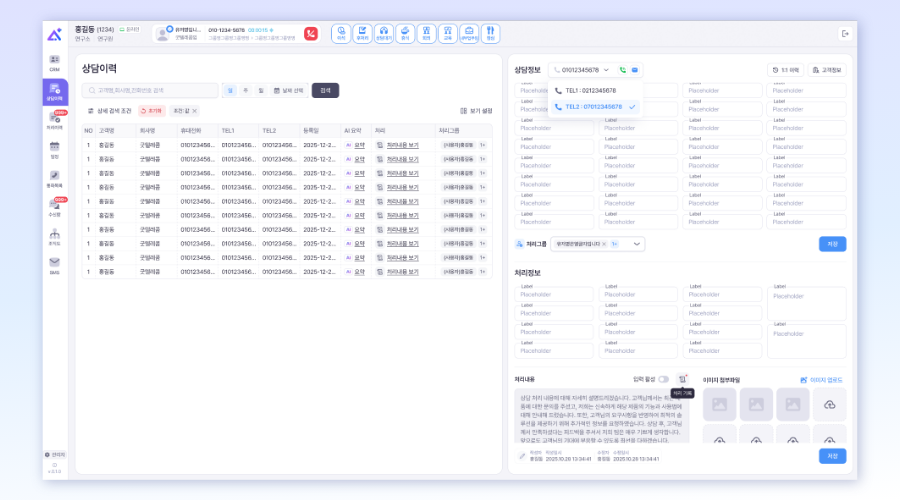Click the blue message icon beside phone number
The height and width of the screenshot is (500, 900).
pos(635,70)
